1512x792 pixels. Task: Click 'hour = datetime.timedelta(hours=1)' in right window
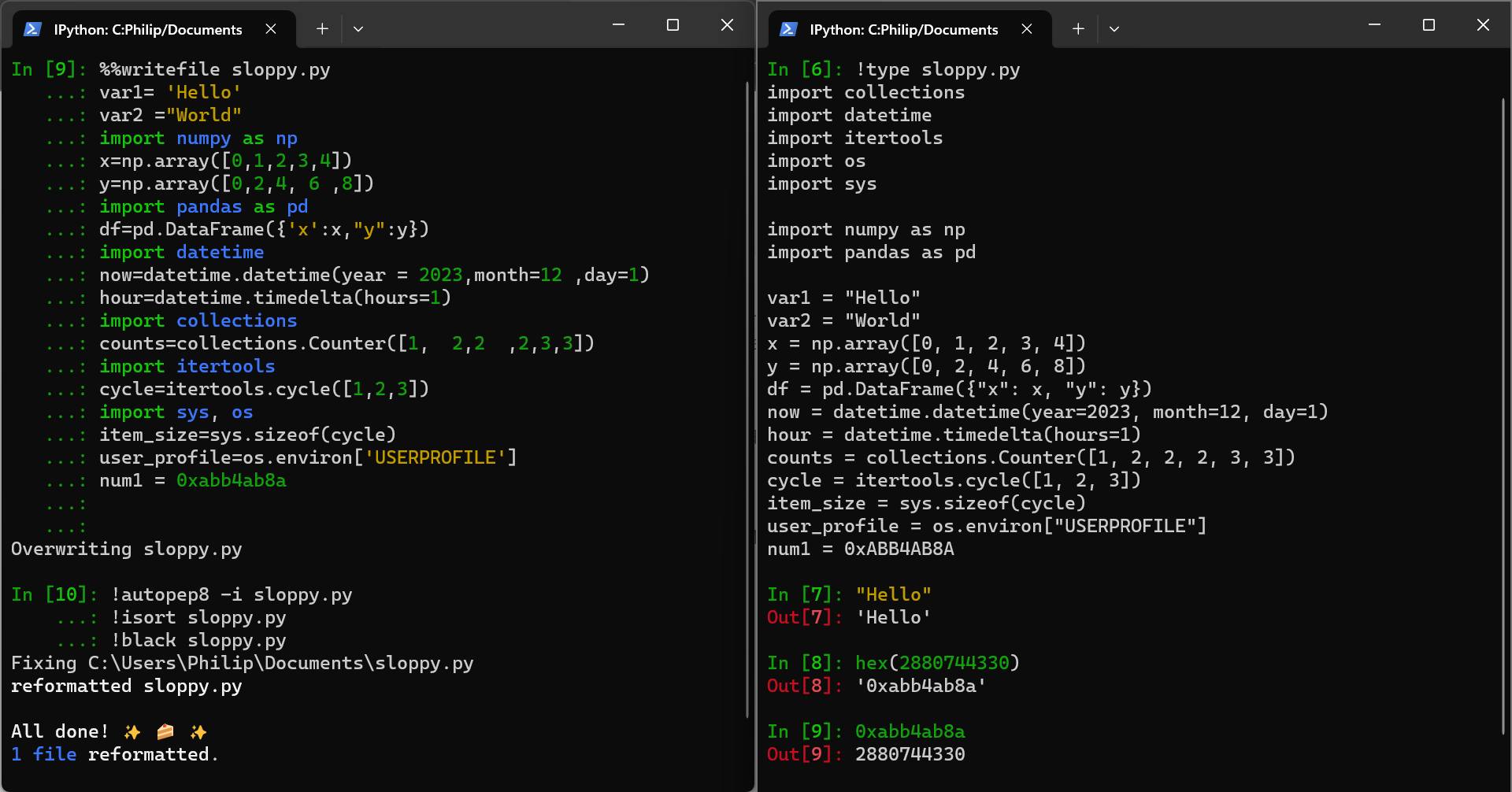click(954, 435)
